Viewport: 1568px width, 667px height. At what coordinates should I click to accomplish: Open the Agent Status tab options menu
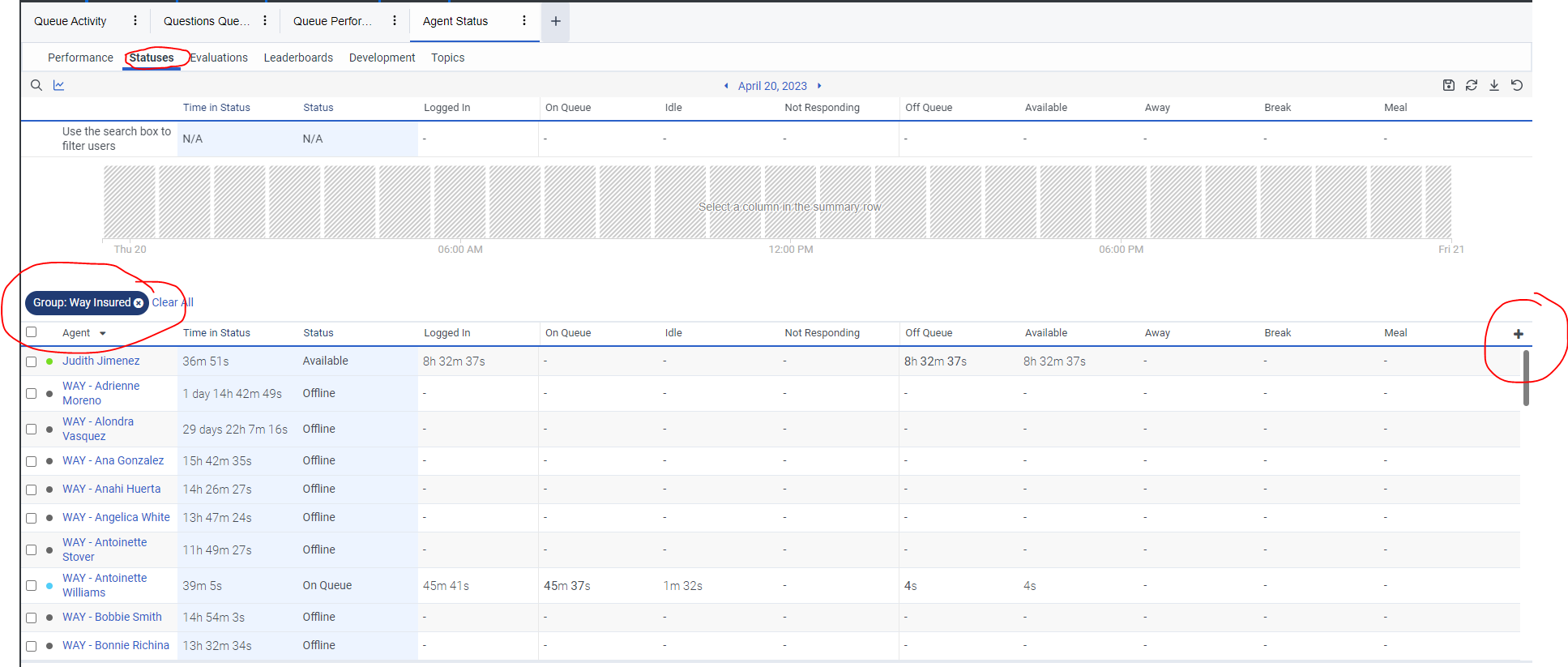pyautogui.click(x=524, y=21)
